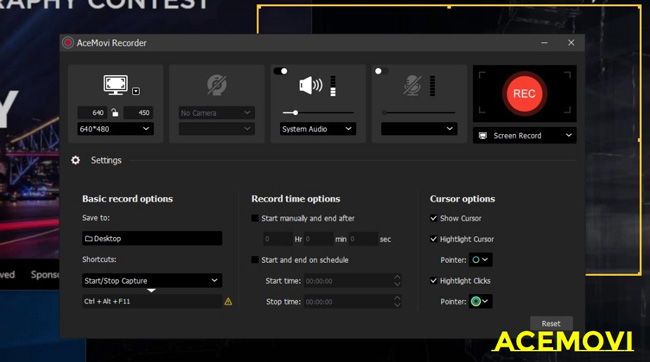650x362 pixels.
Task: Uncheck the Show Cursor checkbox
Action: point(434,218)
